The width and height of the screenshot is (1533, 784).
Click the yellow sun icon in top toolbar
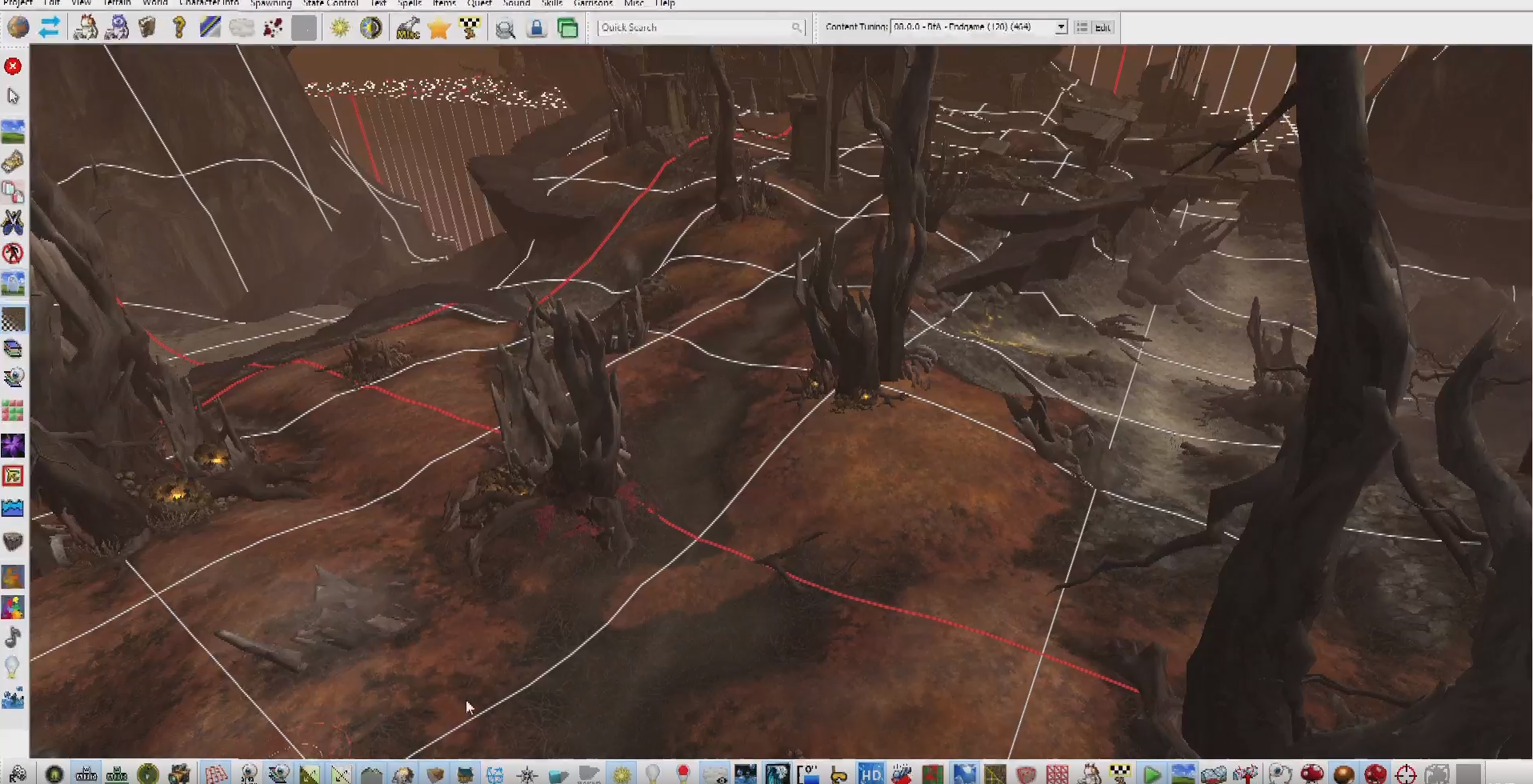pos(340,27)
